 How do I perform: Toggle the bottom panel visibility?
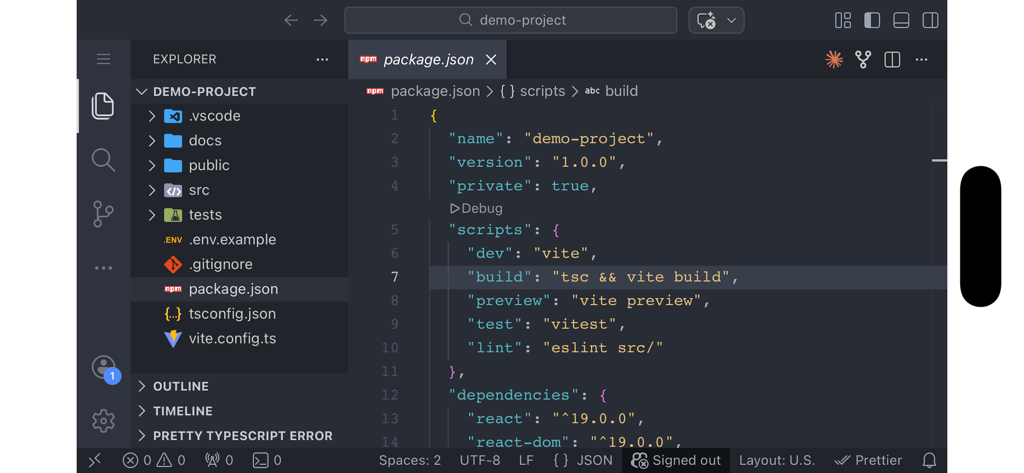901,20
